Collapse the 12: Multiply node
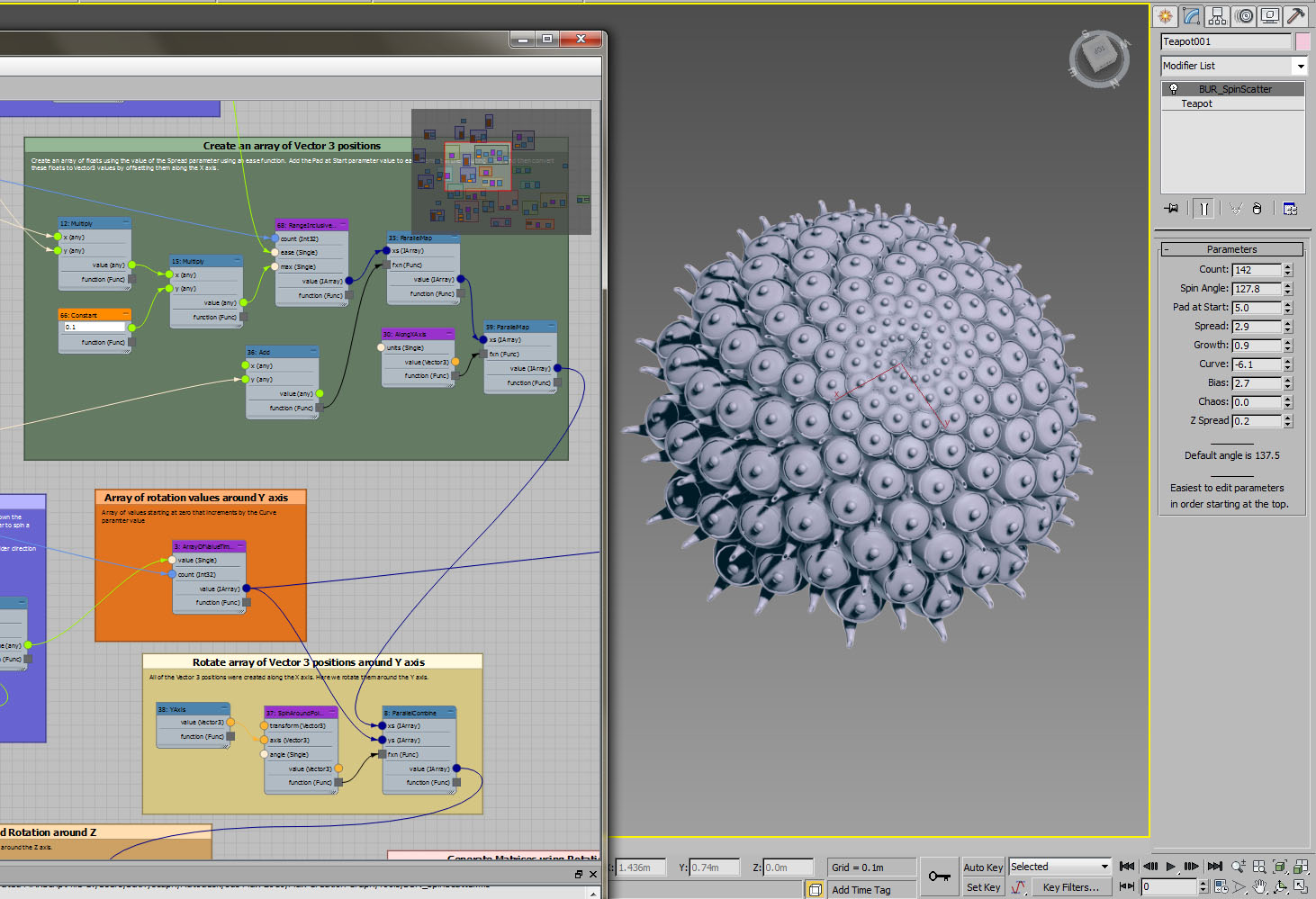 coord(125,223)
